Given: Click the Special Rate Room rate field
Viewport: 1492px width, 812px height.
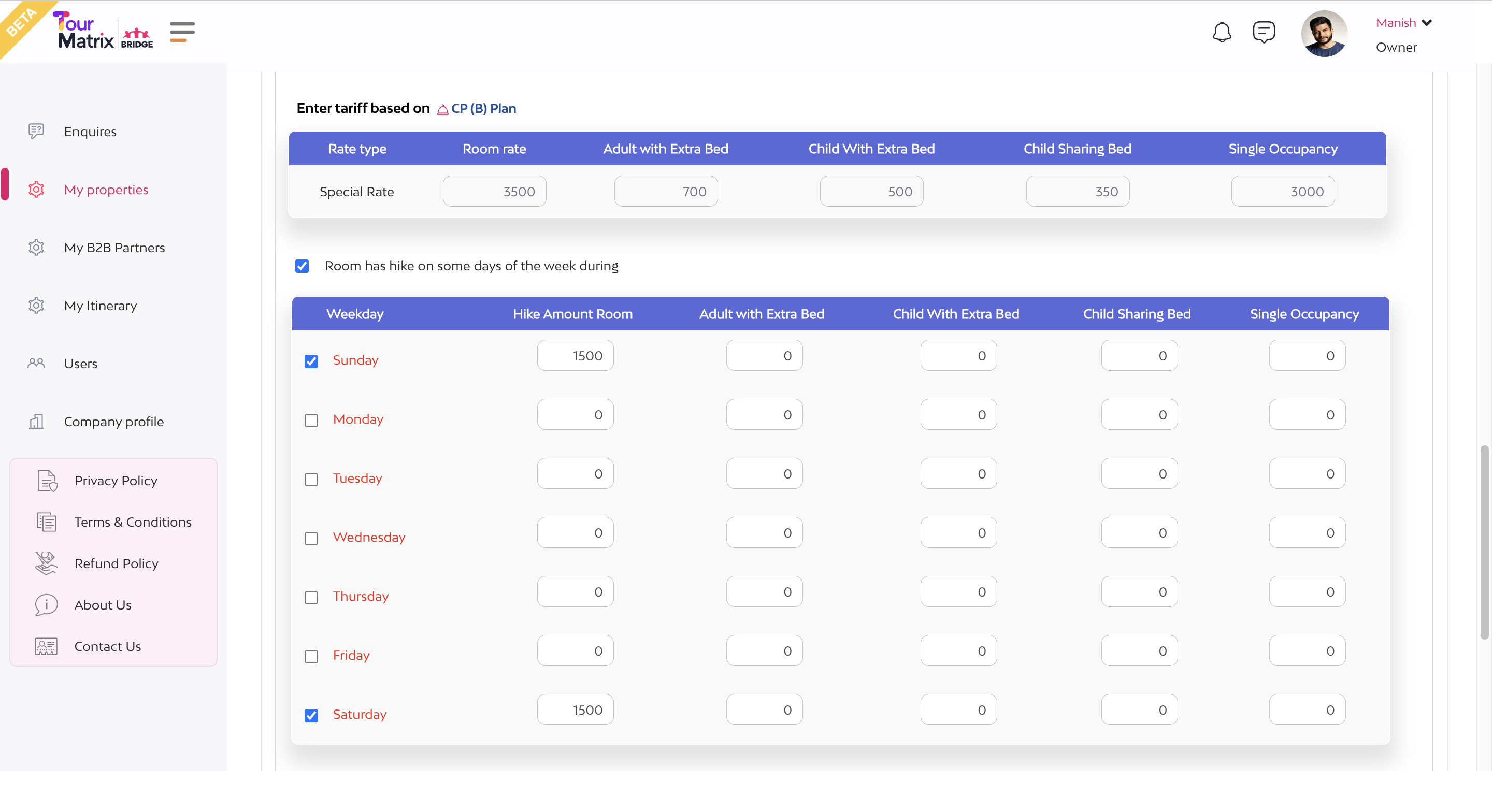Looking at the screenshot, I should 494,192.
